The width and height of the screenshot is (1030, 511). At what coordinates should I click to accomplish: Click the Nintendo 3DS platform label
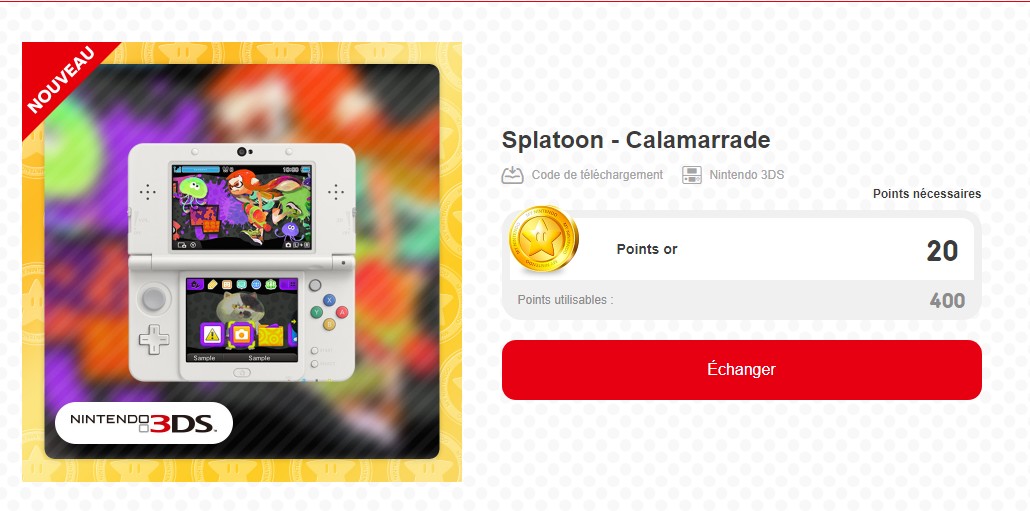(x=746, y=175)
